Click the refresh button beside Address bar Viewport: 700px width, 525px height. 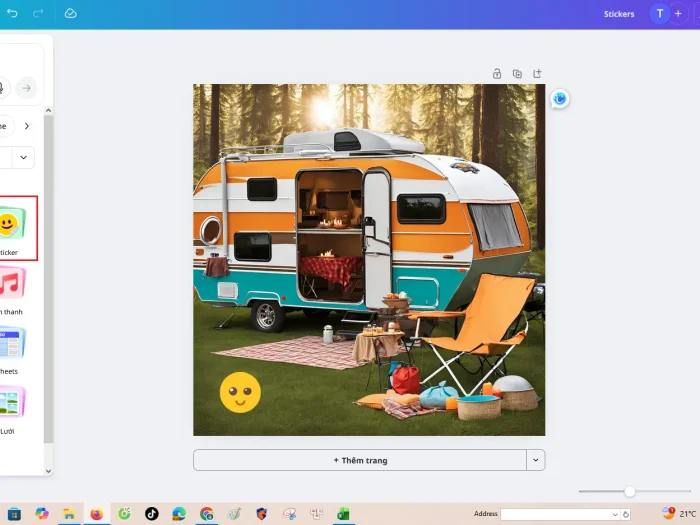(626, 514)
